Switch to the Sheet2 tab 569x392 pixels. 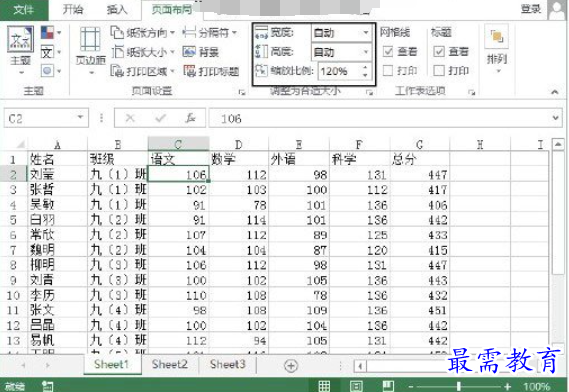(170, 364)
